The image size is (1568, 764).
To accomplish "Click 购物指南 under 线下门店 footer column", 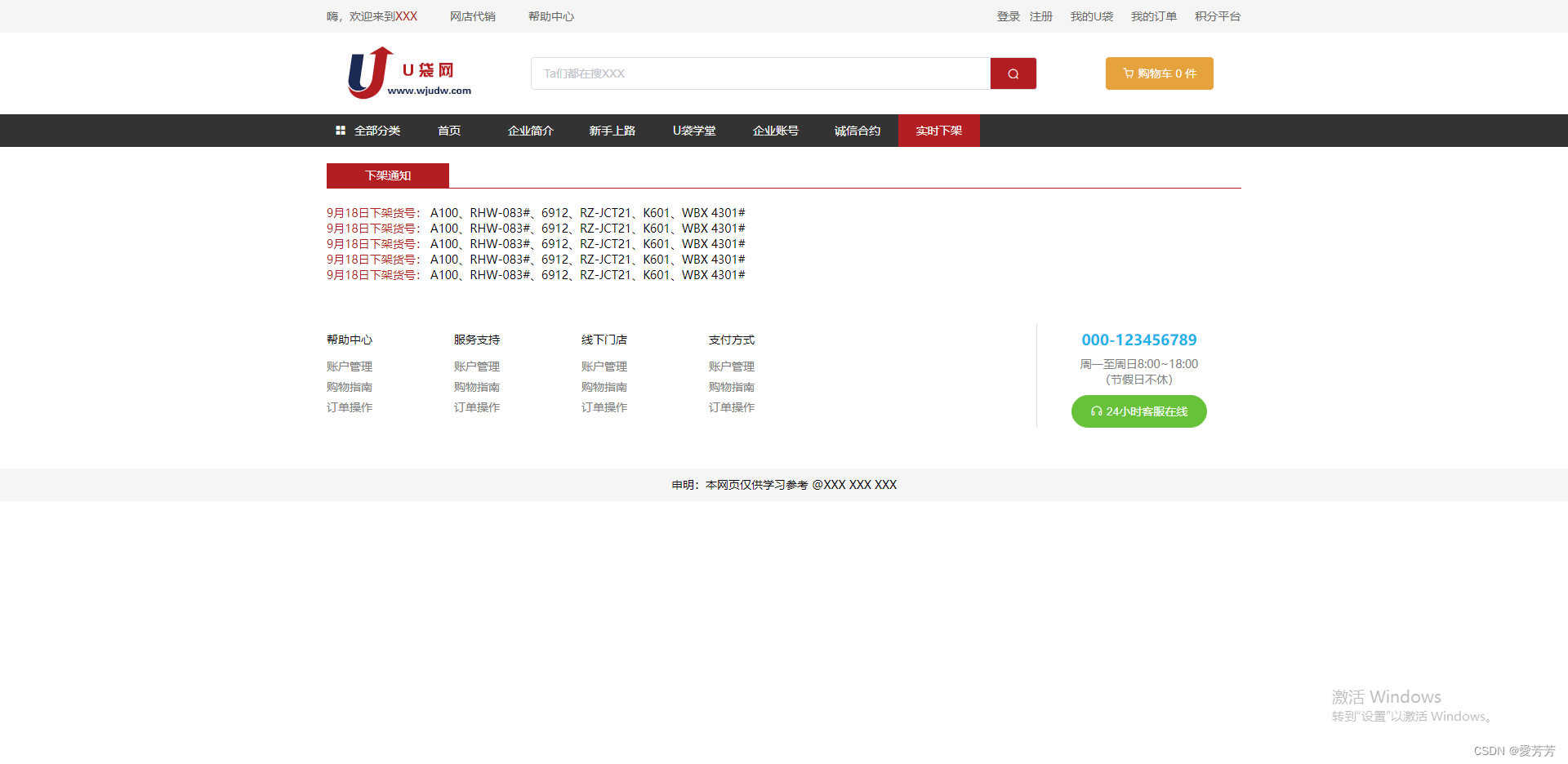I will coord(604,387).
